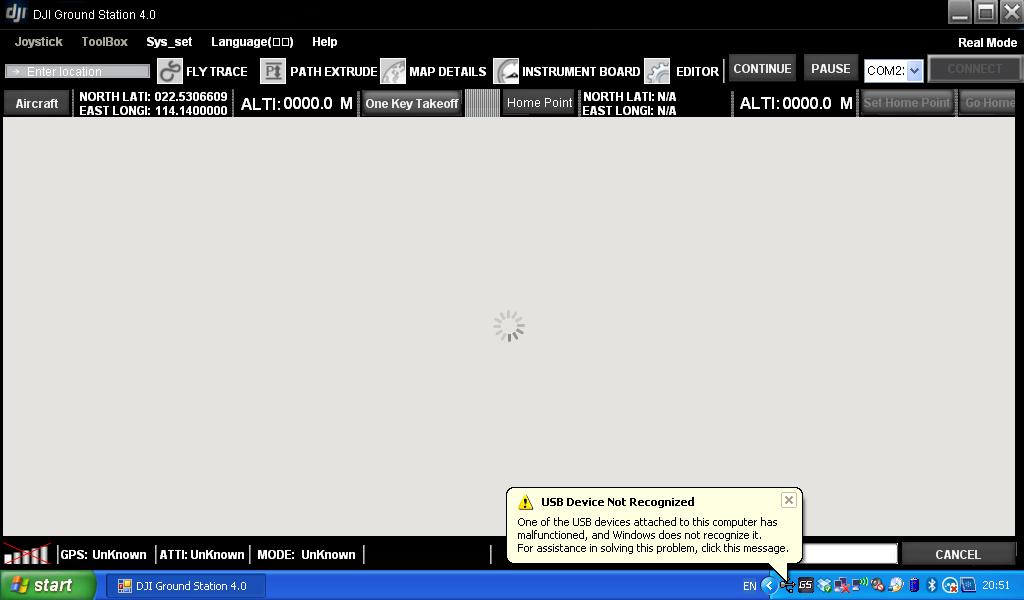Dismiss the USB Device Not Recognized balloon
The image size is (1024, 600).
coord(788,500)
